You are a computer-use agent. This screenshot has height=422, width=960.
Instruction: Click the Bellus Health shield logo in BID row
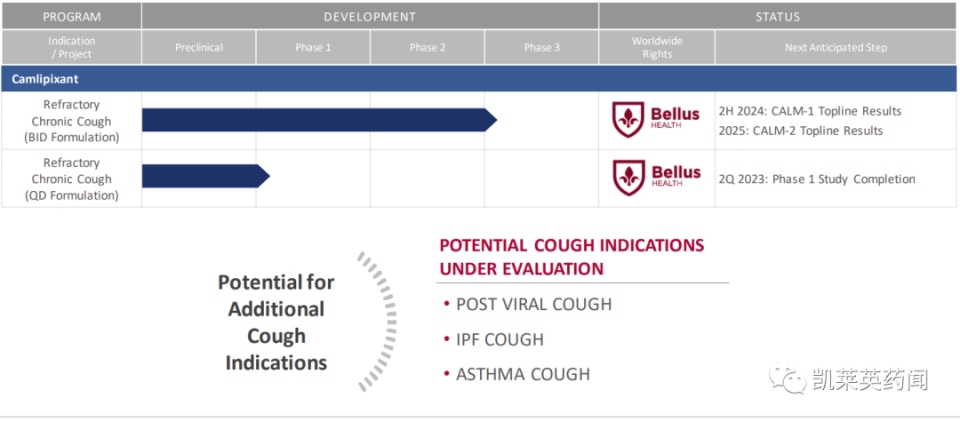(x=627, y=120)
